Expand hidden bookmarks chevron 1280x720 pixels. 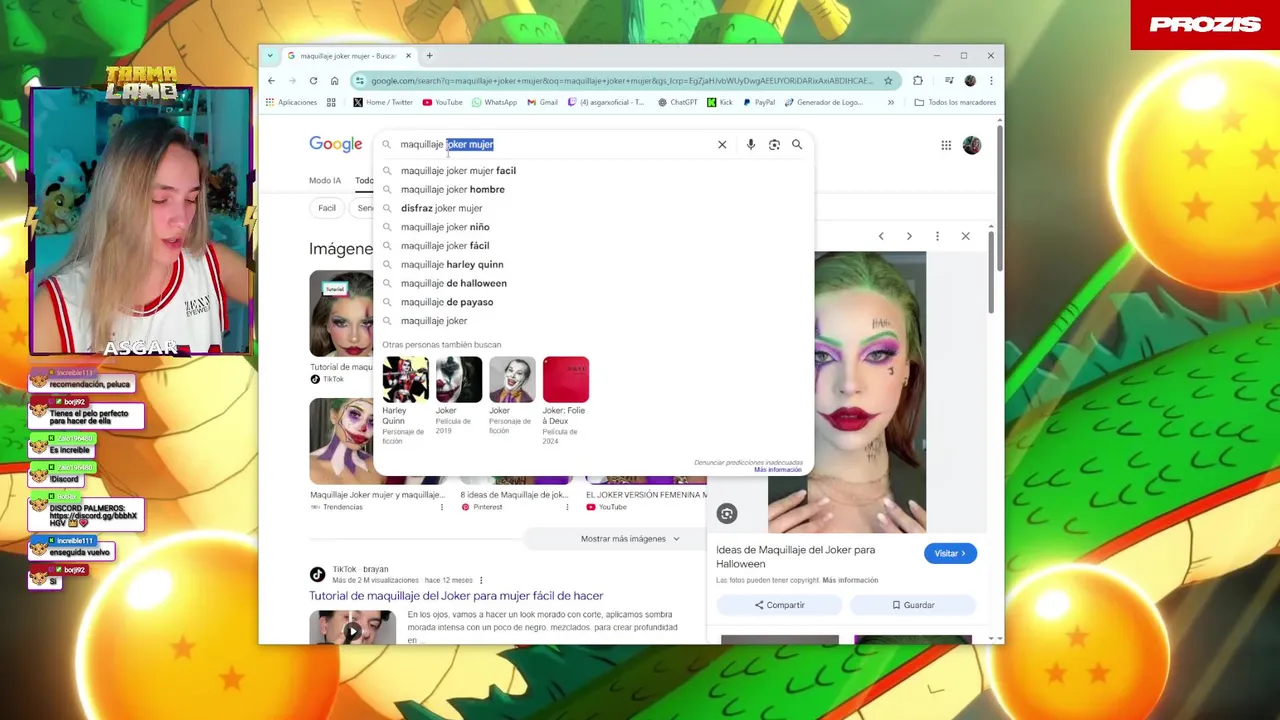[x=890, y=102]
